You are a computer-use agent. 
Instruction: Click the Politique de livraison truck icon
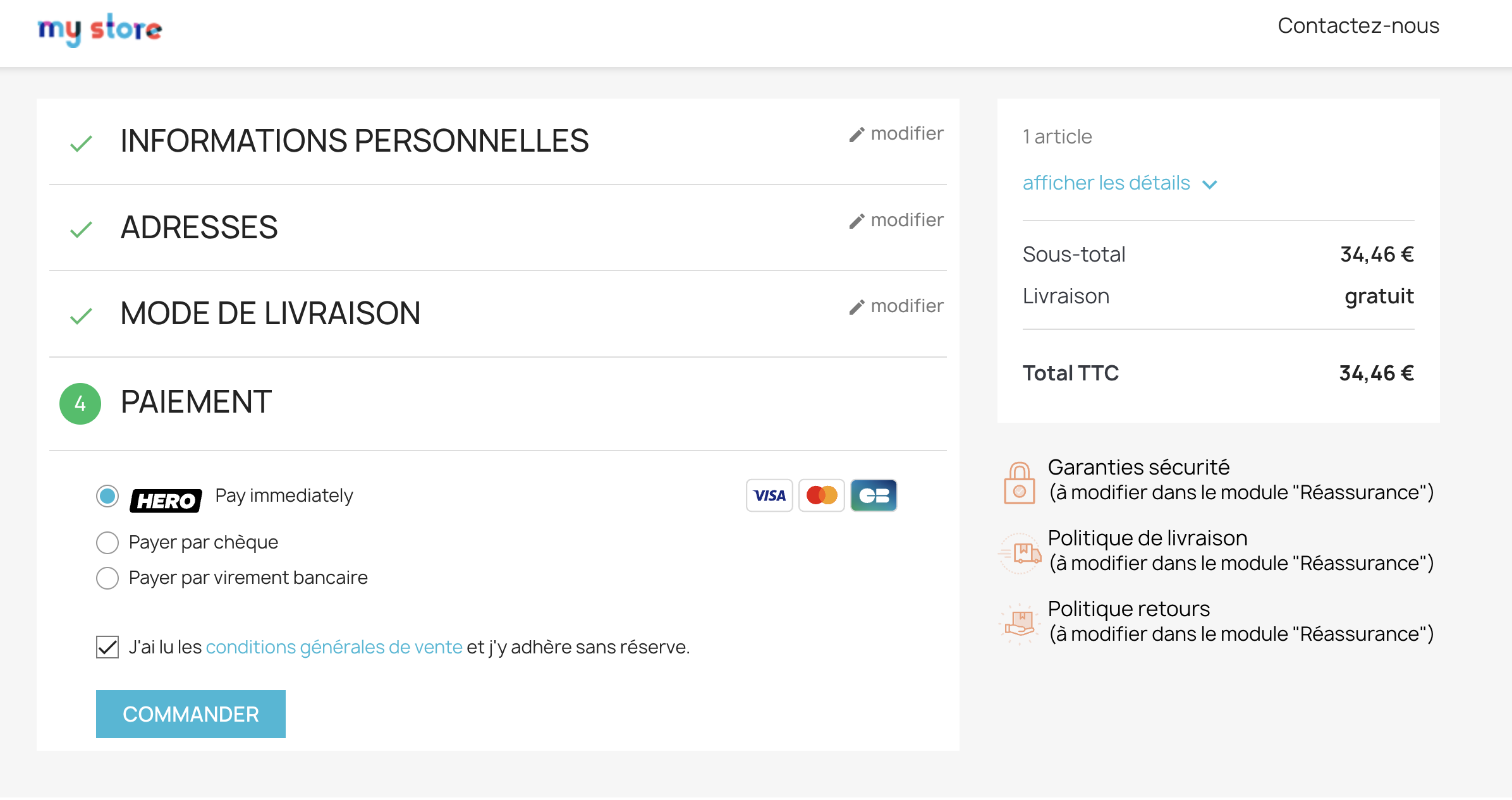1020,554
